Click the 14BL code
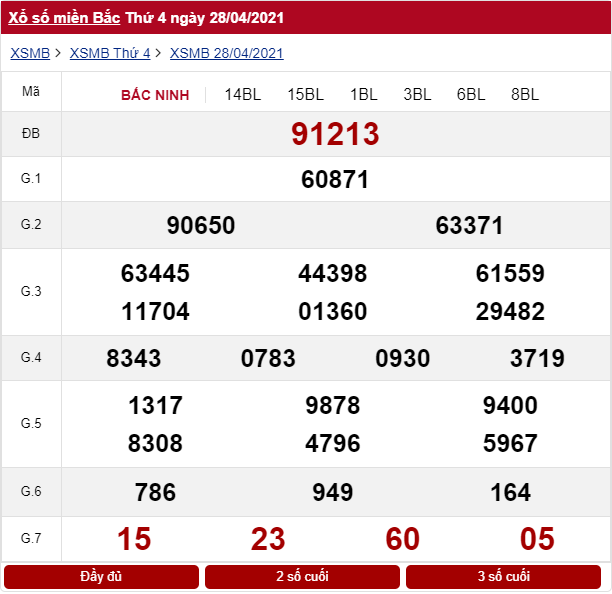The height and width of the screenshot is (594, 612). 242,94
